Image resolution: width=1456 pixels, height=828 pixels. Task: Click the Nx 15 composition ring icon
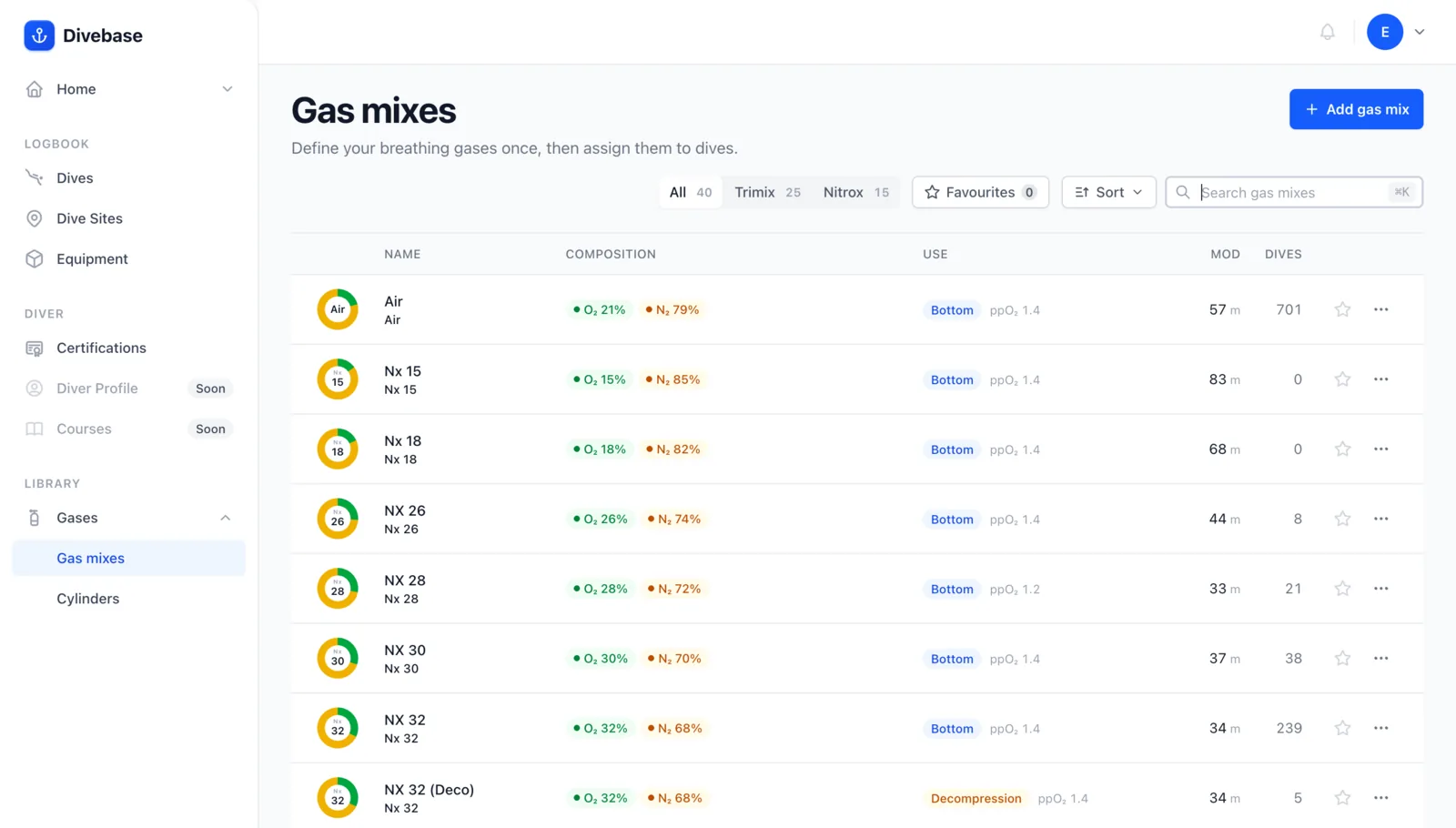pos(338,379)
